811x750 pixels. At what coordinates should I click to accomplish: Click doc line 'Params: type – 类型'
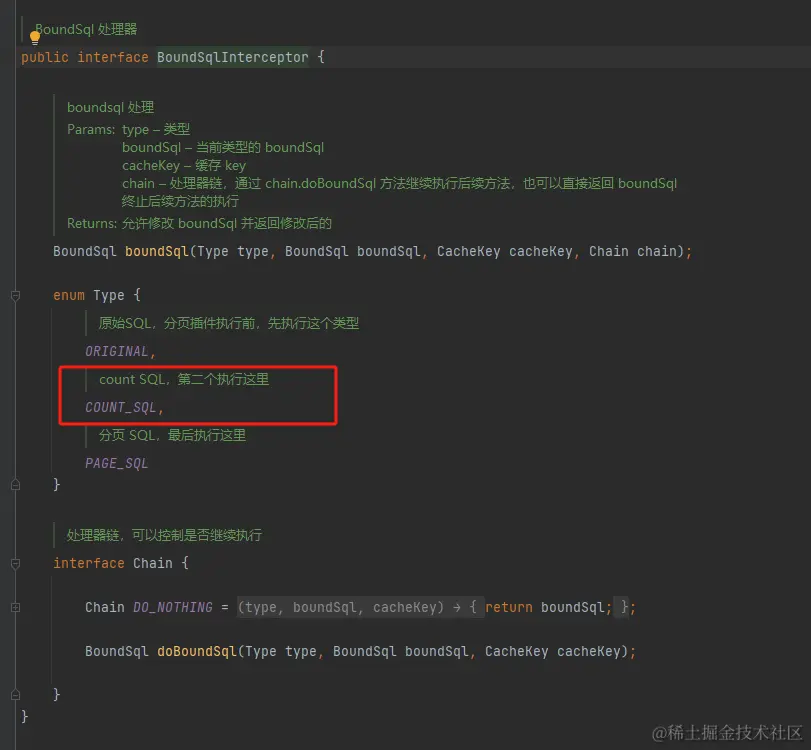pyautogui.click(x=129, y=129)
